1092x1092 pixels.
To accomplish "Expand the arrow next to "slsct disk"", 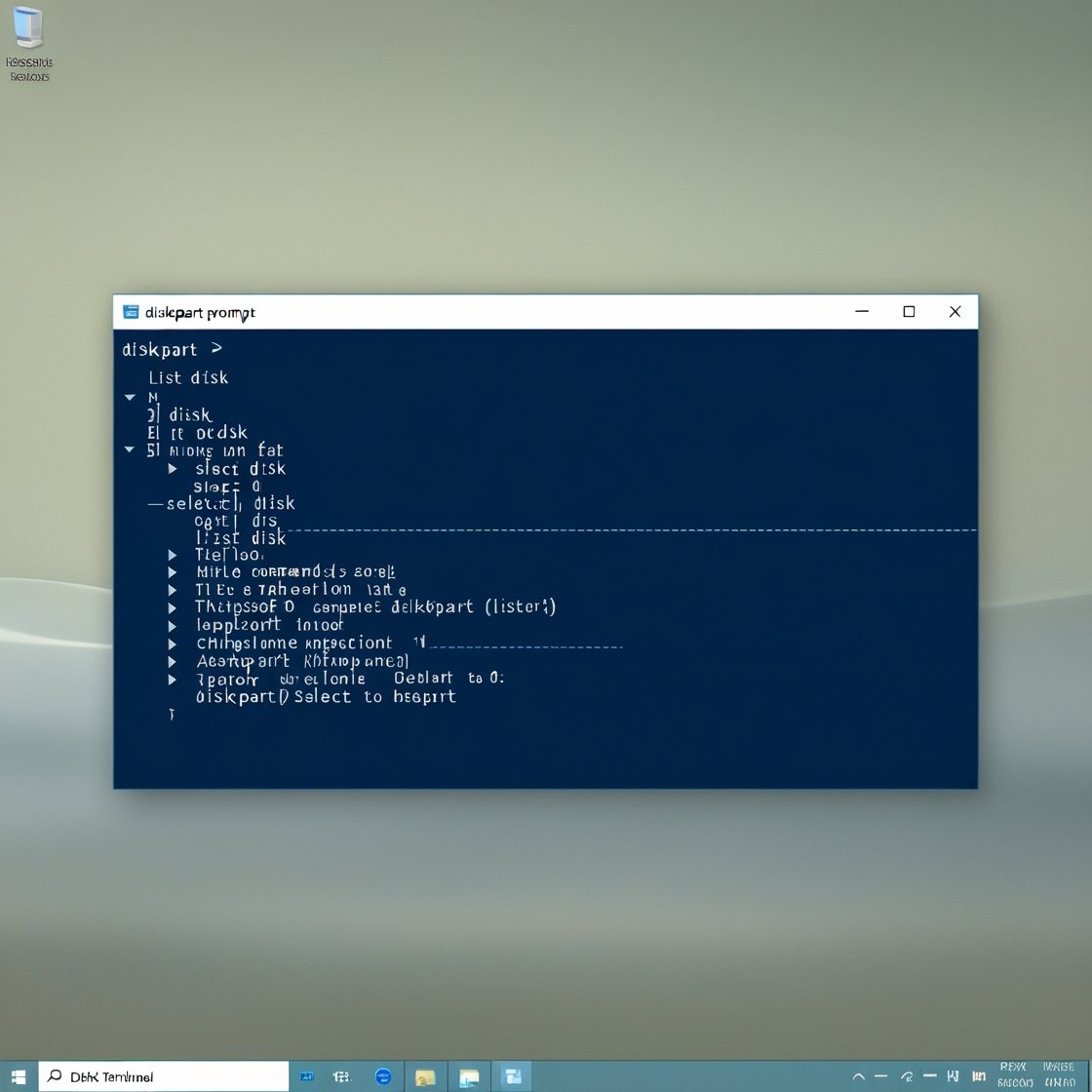I will 173,469.
